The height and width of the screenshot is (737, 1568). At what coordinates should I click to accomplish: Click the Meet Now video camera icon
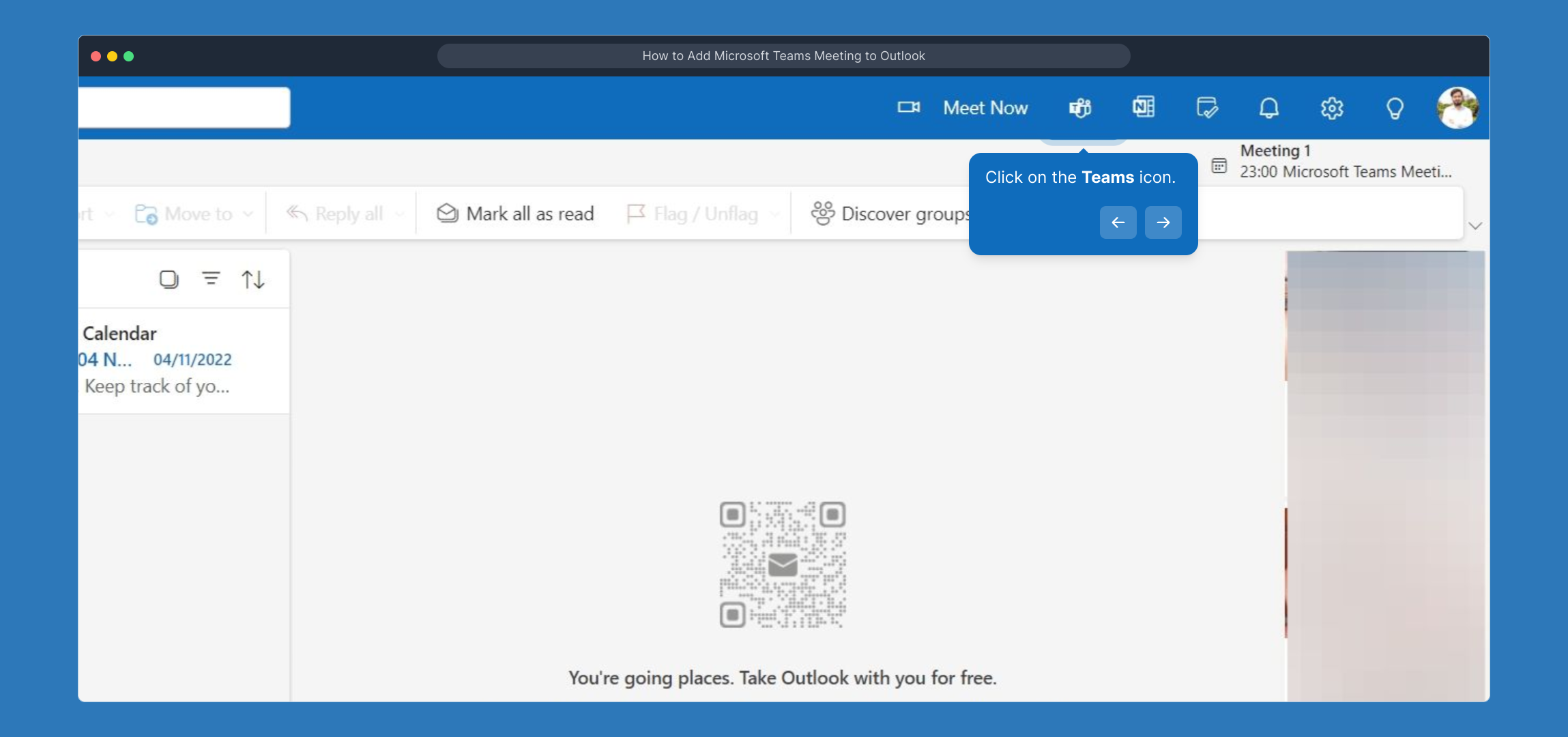(908, 107)
